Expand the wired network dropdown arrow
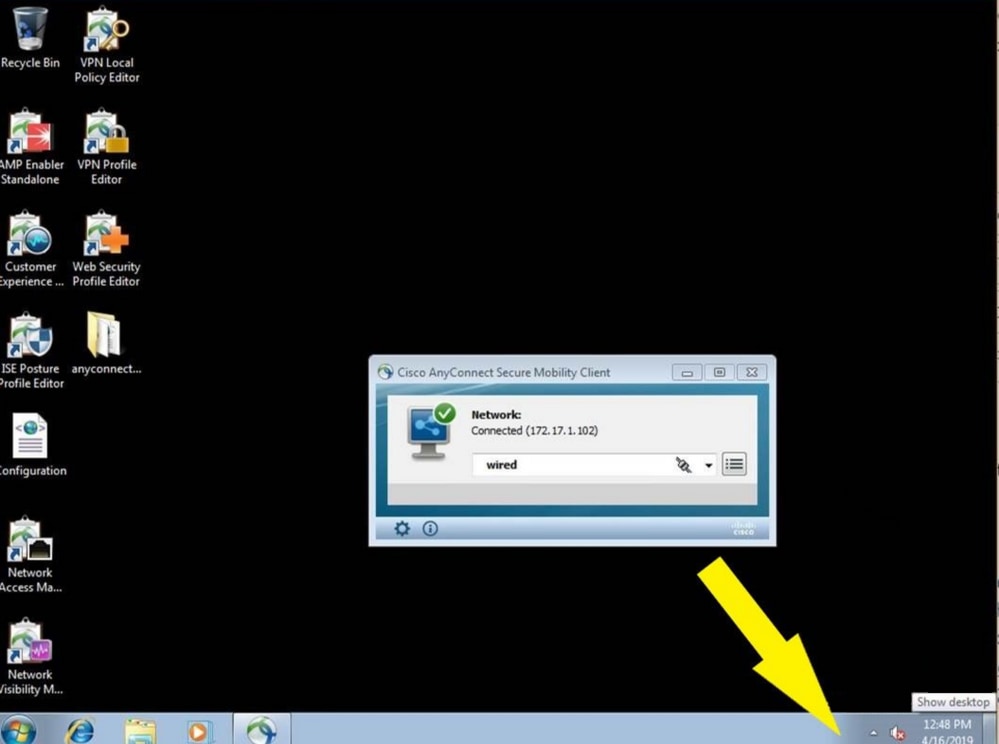999x744 pixels. 708,465
